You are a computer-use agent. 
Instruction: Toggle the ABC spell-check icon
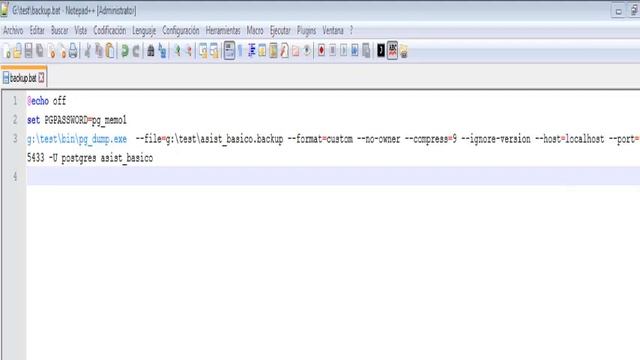pyautogui.click(x=392, y=51)
